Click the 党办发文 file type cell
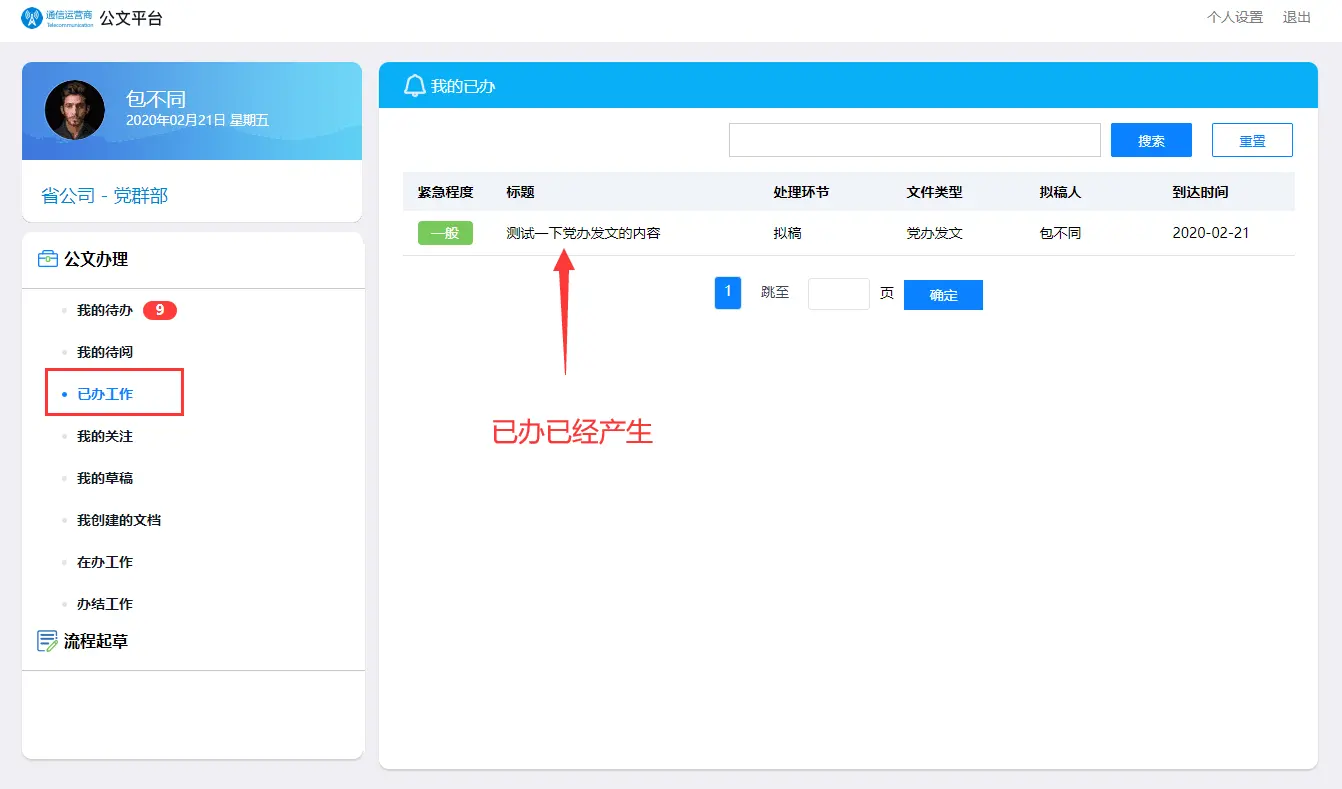This screenshot has width=1342, height=789. (x=934, y=233)
